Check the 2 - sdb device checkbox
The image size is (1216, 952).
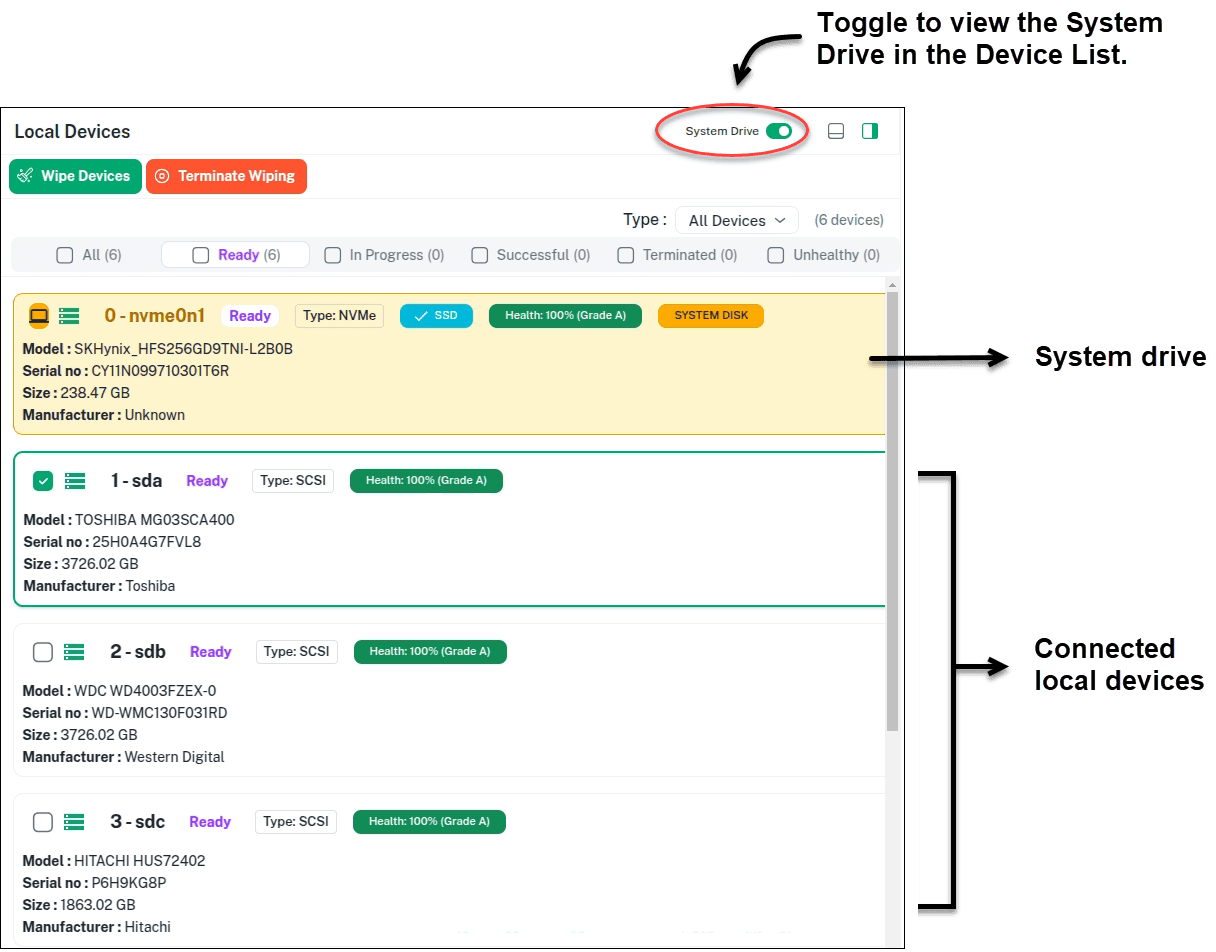tap(43, 652)
